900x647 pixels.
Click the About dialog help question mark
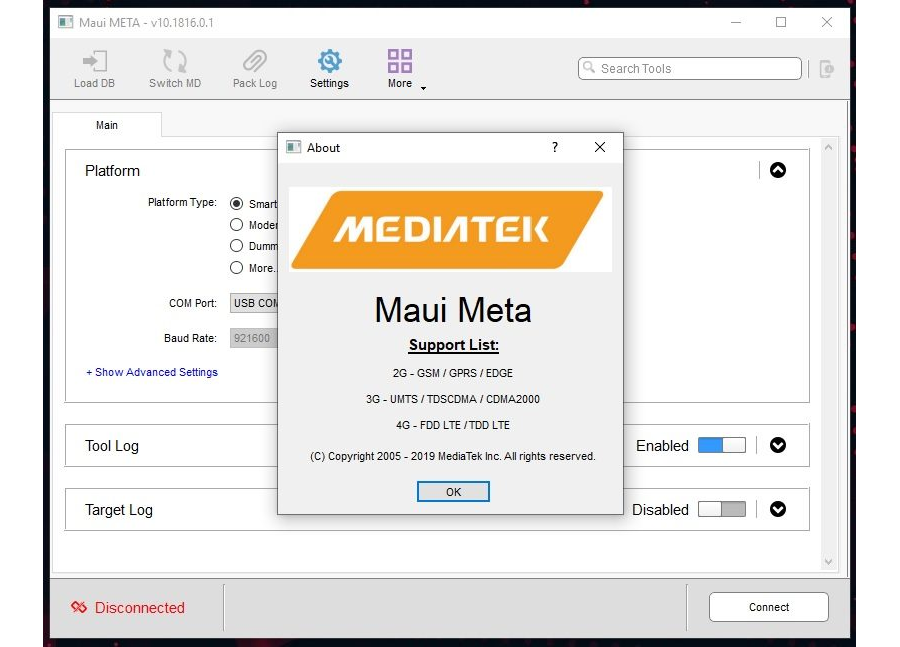555,147
